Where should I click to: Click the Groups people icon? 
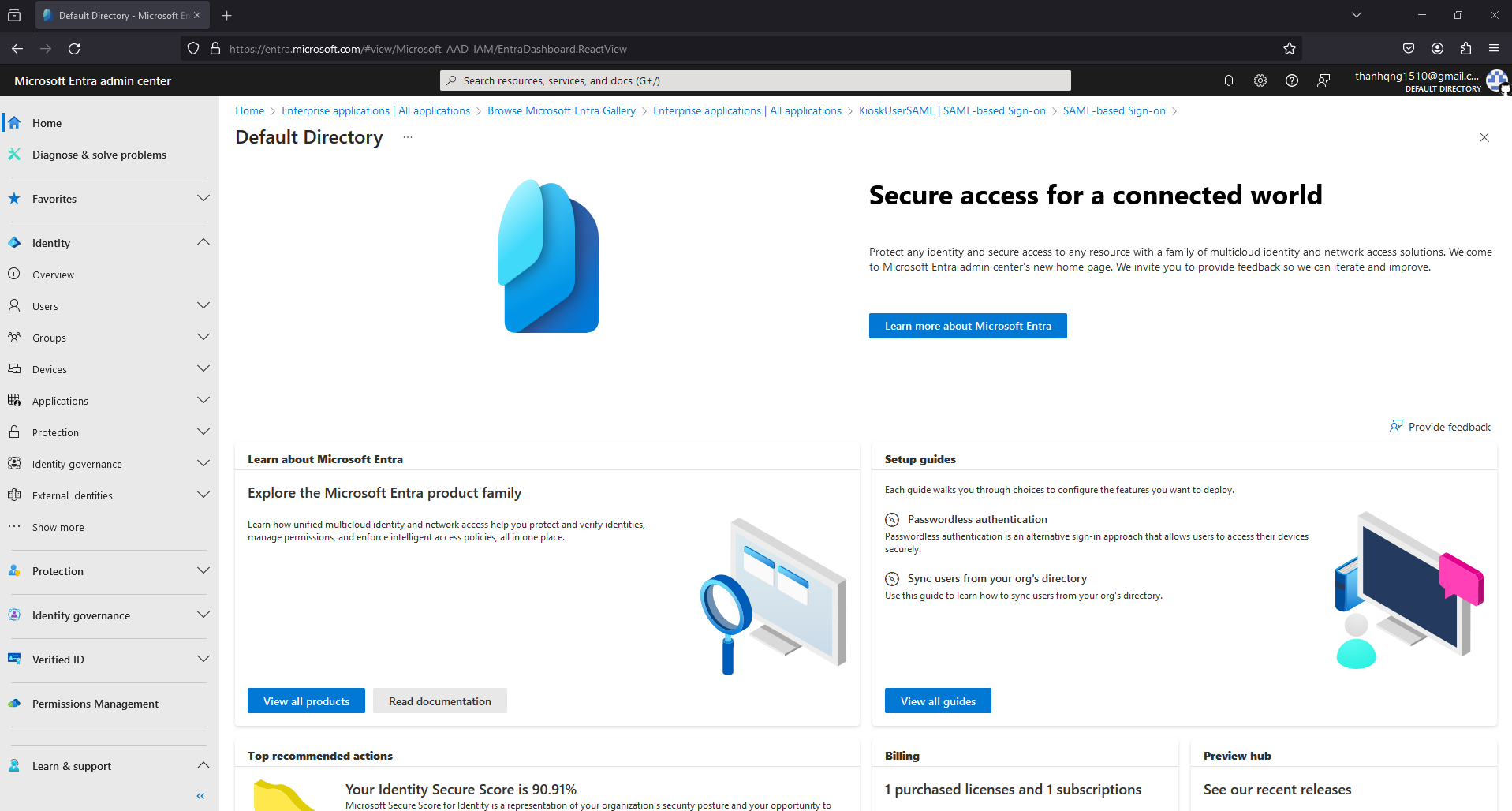pyautogui.click(x=14, y=338)
